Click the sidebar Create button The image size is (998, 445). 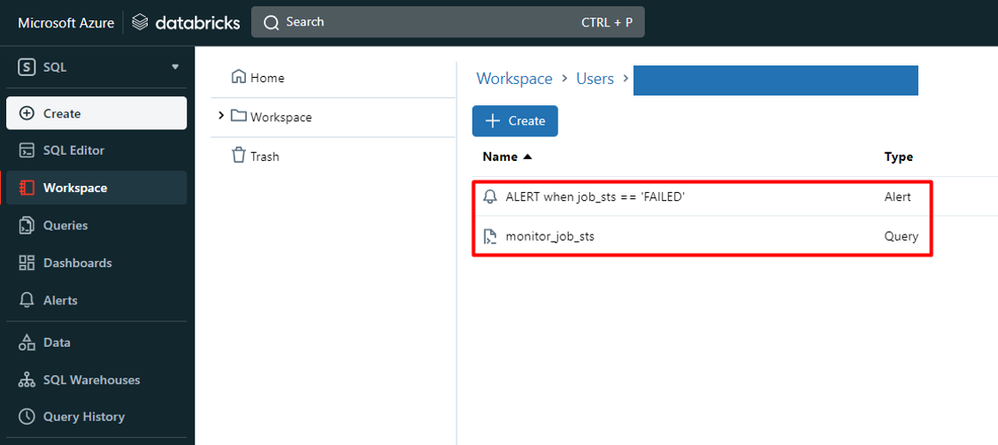(97, 113)
